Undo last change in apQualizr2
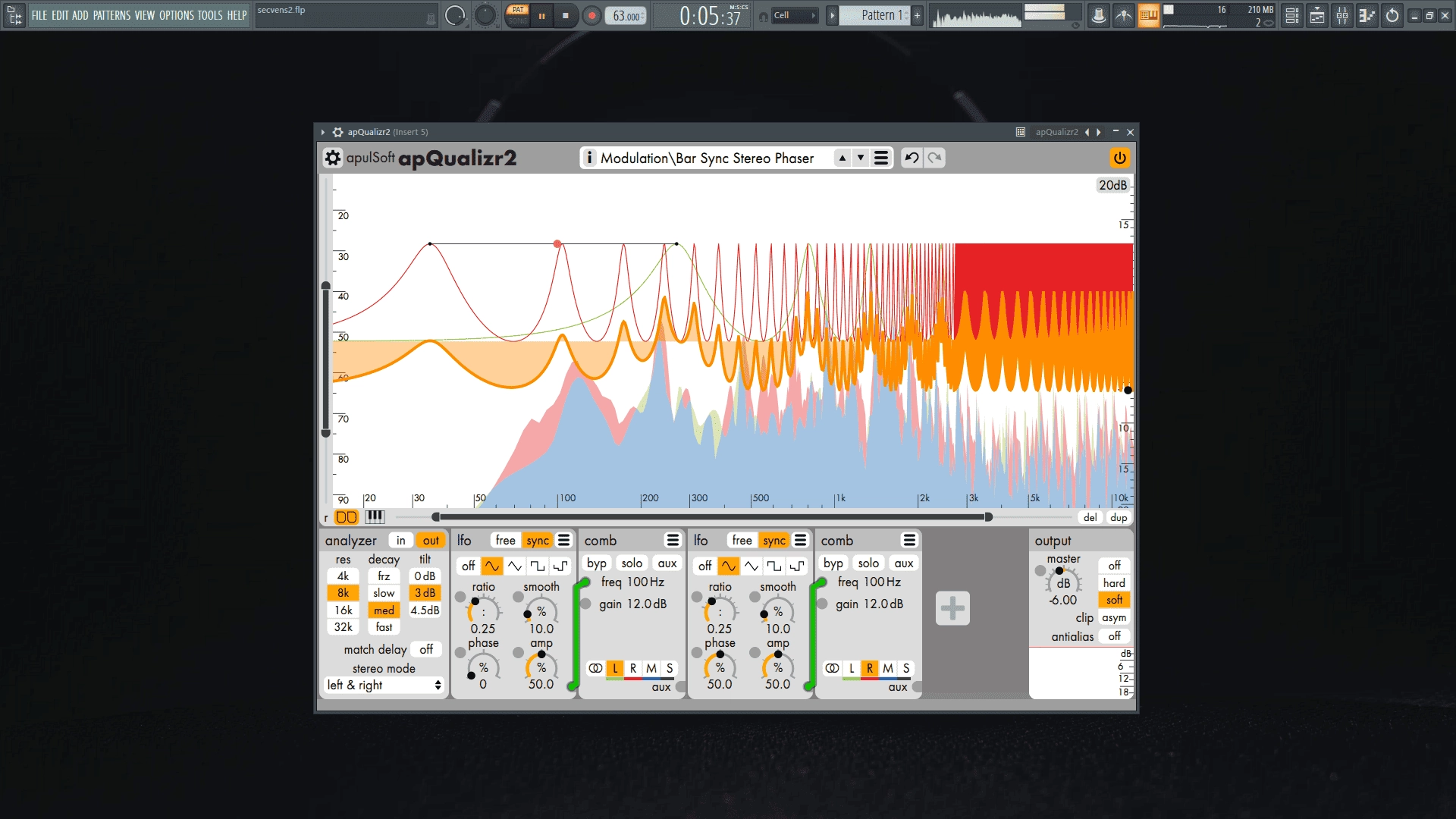1456x819 pixels. pos(912,158)
